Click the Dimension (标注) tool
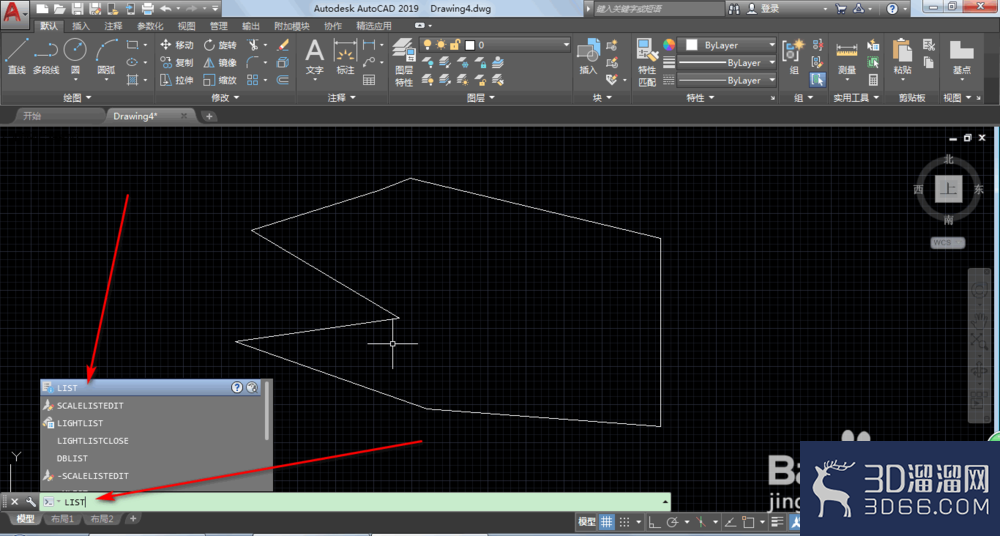The height and width of the screenshot is (536, 1000). (x=345, y=56)
